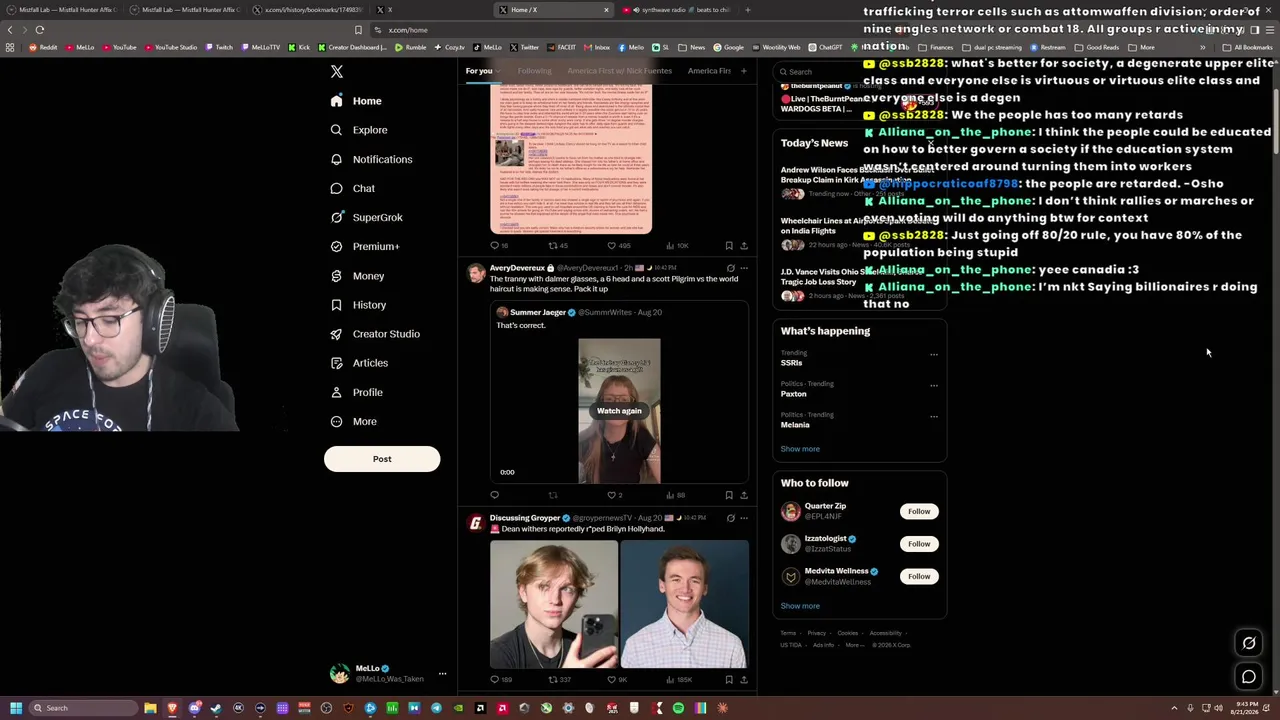Viewport: 1280px width, 720px height.
Task: Open History in the sidebar
Action: [358, 305]
